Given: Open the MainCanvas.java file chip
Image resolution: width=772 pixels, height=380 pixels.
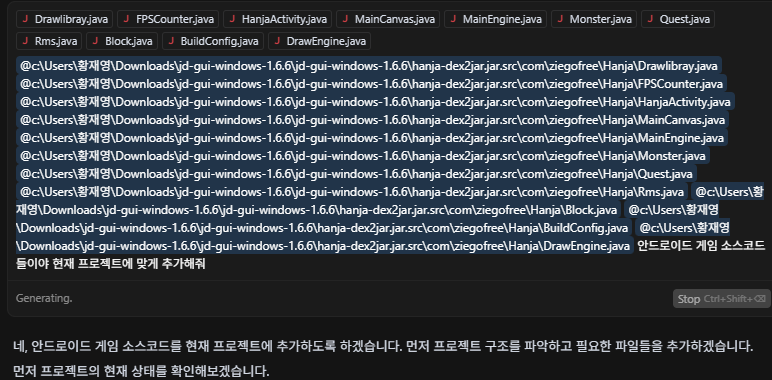Looking at the screenshot, I should [x=388, y=19].
